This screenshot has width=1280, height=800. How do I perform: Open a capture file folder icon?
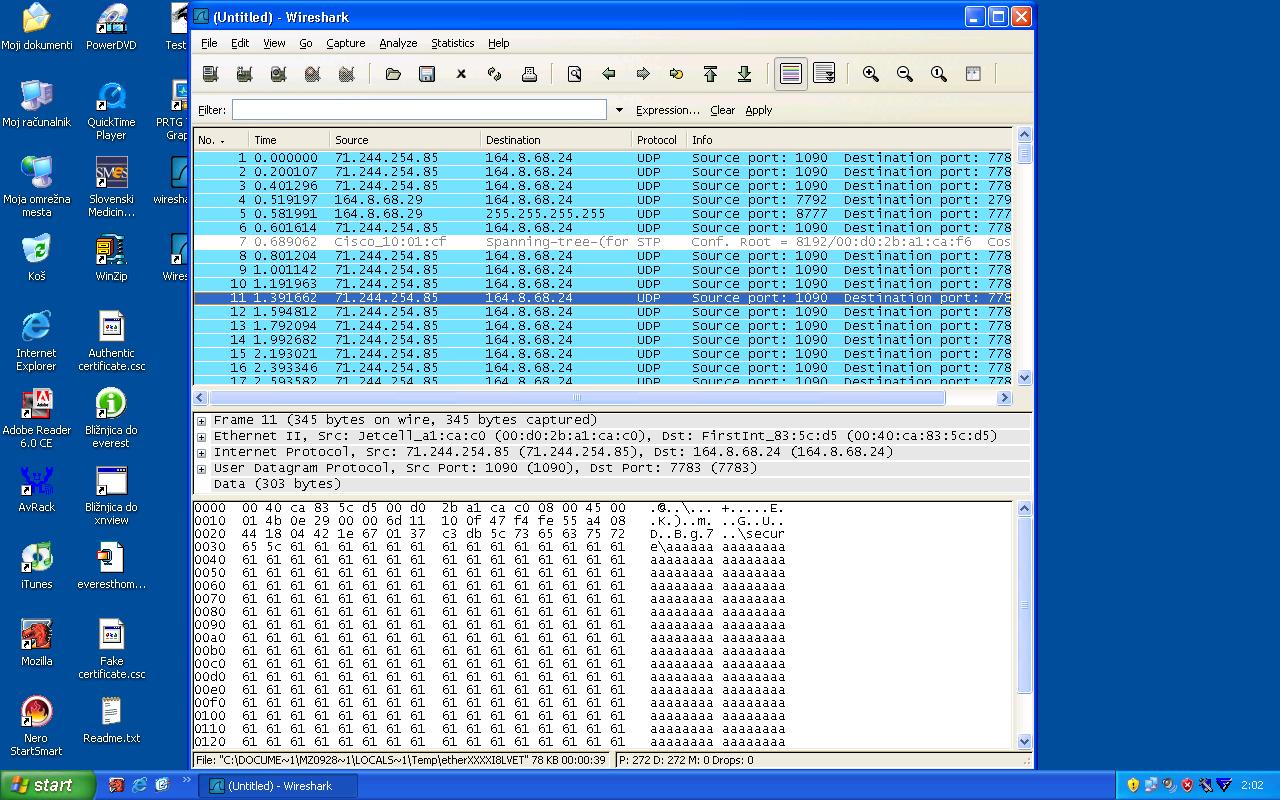(x=393, y=74)
